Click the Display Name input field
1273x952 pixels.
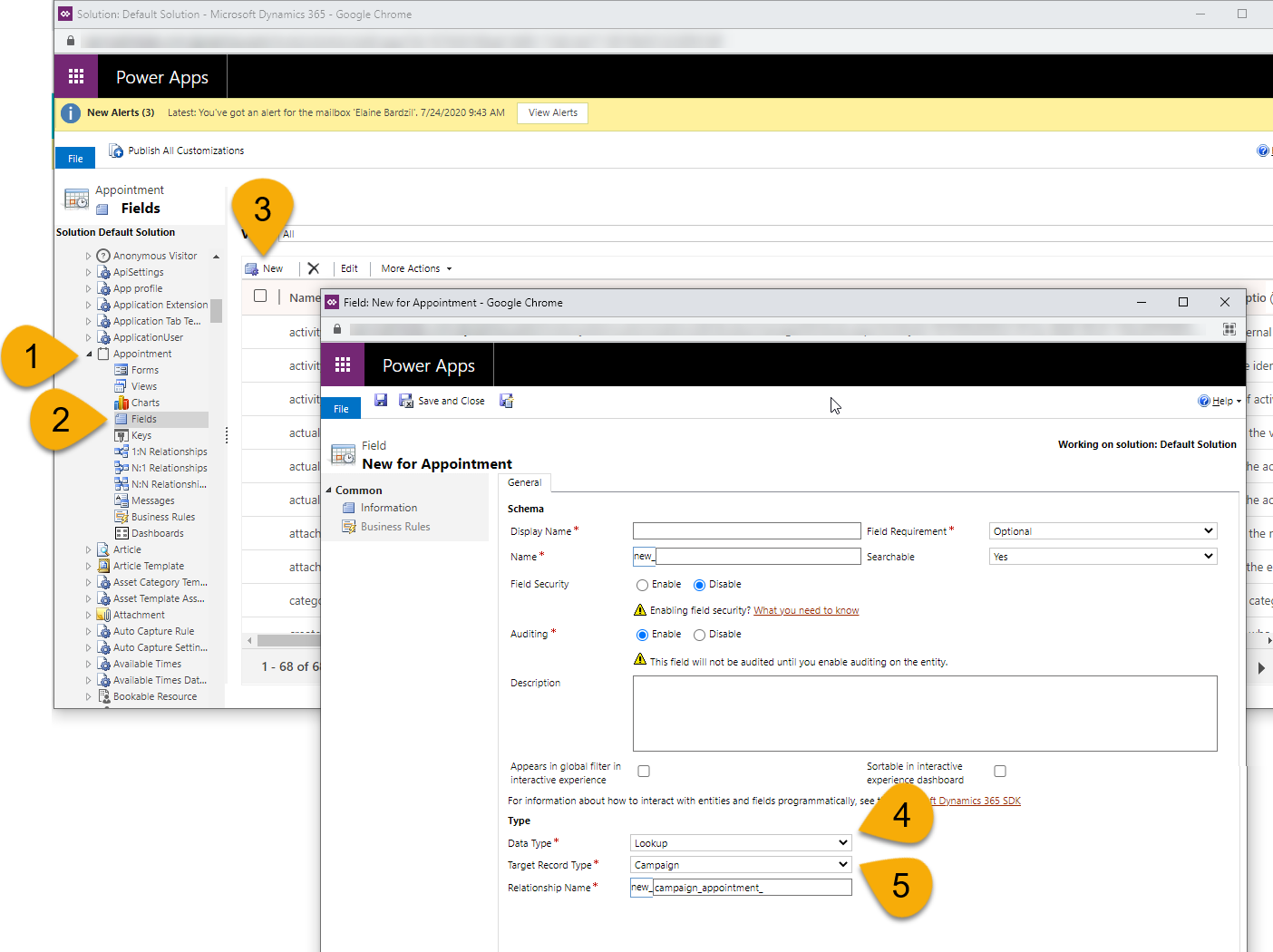[x=747, y=531]
